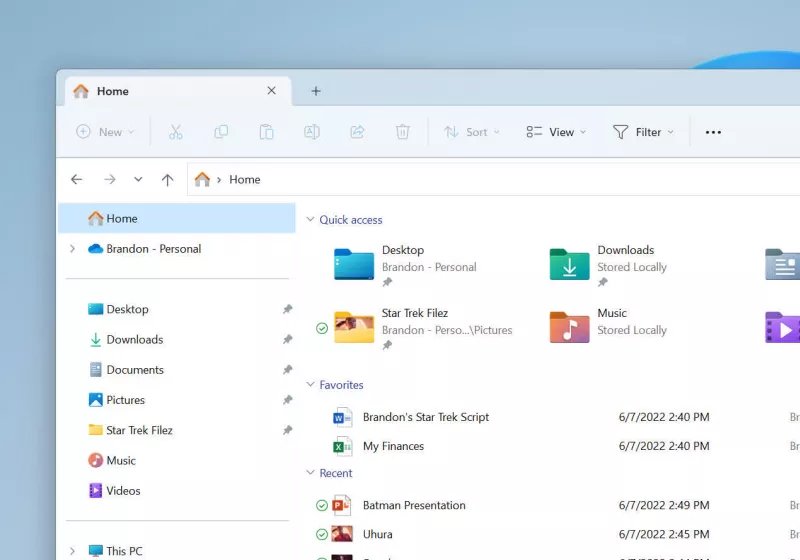Toggle pin beside sidebar Star Trek Filez
The image size is (800, 560).
tap(287, 431)
